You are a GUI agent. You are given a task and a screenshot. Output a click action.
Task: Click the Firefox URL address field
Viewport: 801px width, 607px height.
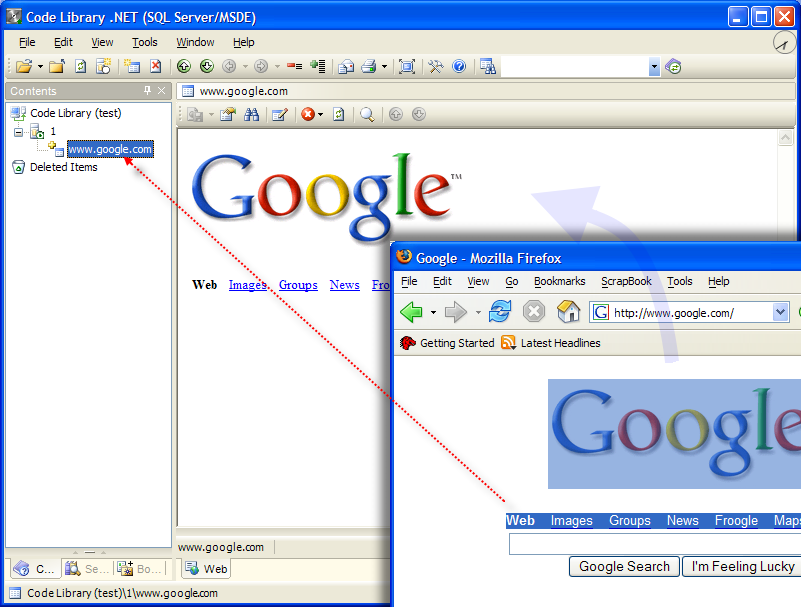pos(690,313)
